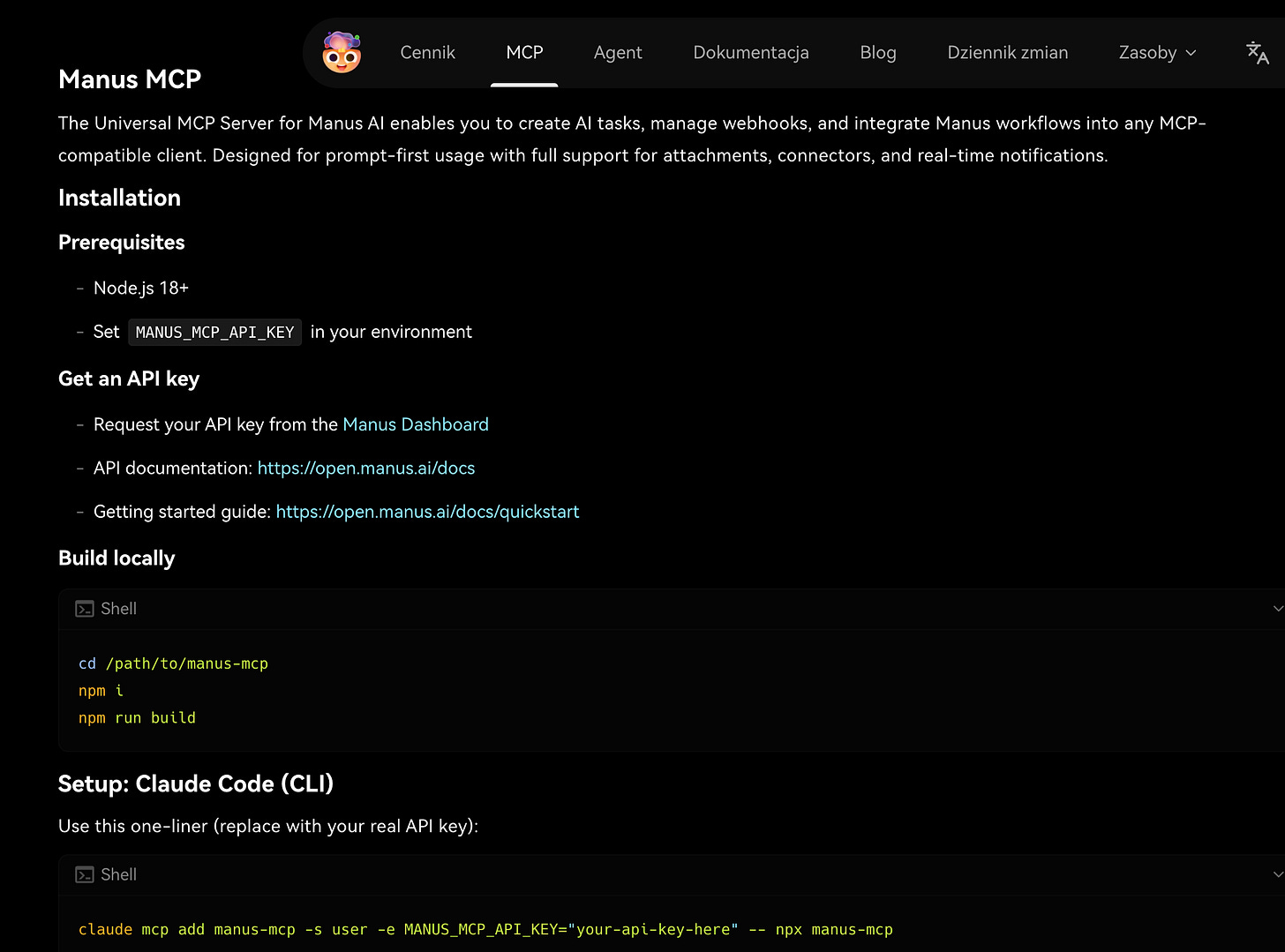This screenshot has height=952, width=1285.
Task: Click the Use this one-liner instruction text
Action: click(x=268, y=827)
